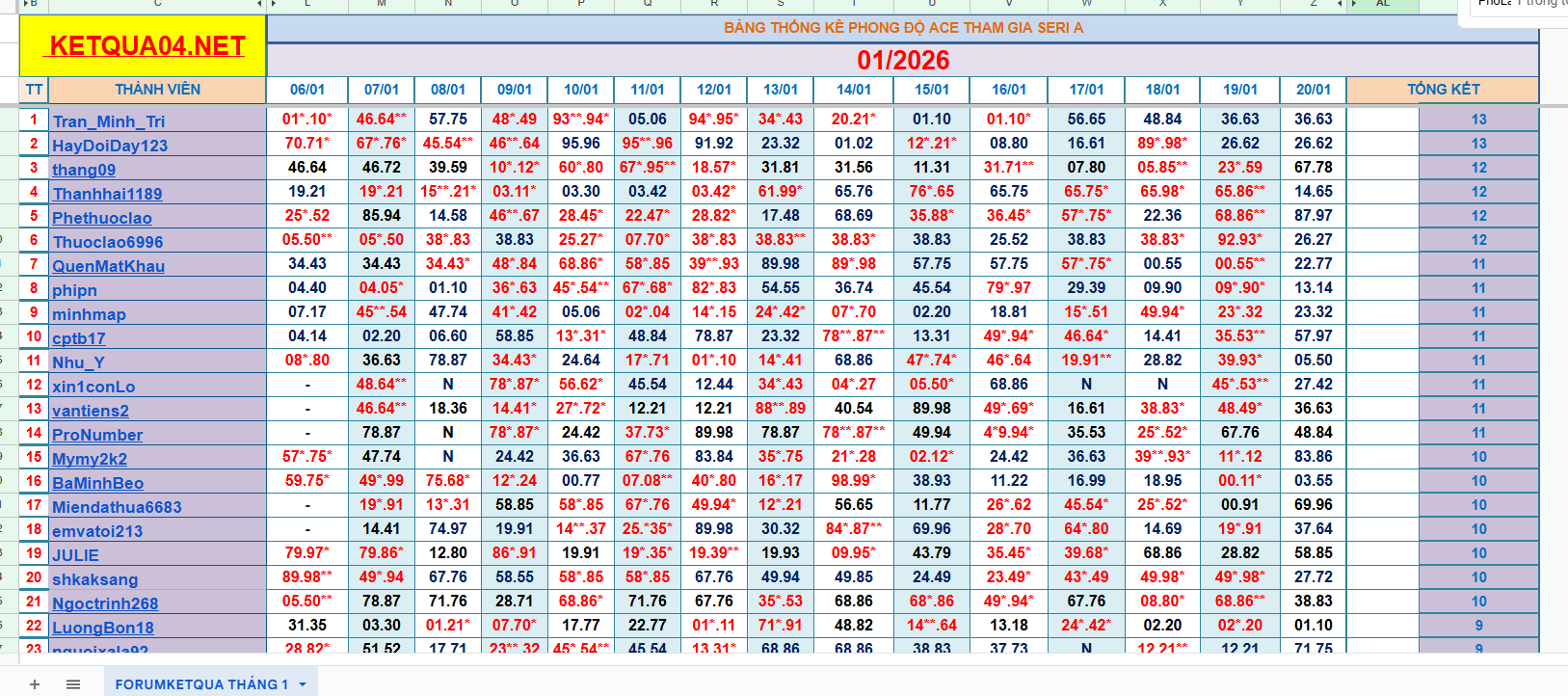The height and width of the screenshot is (696, 1568).
Task: Click unhide arrow right of column Z header
Action: pyautogui.click(x=1341, y=4)
